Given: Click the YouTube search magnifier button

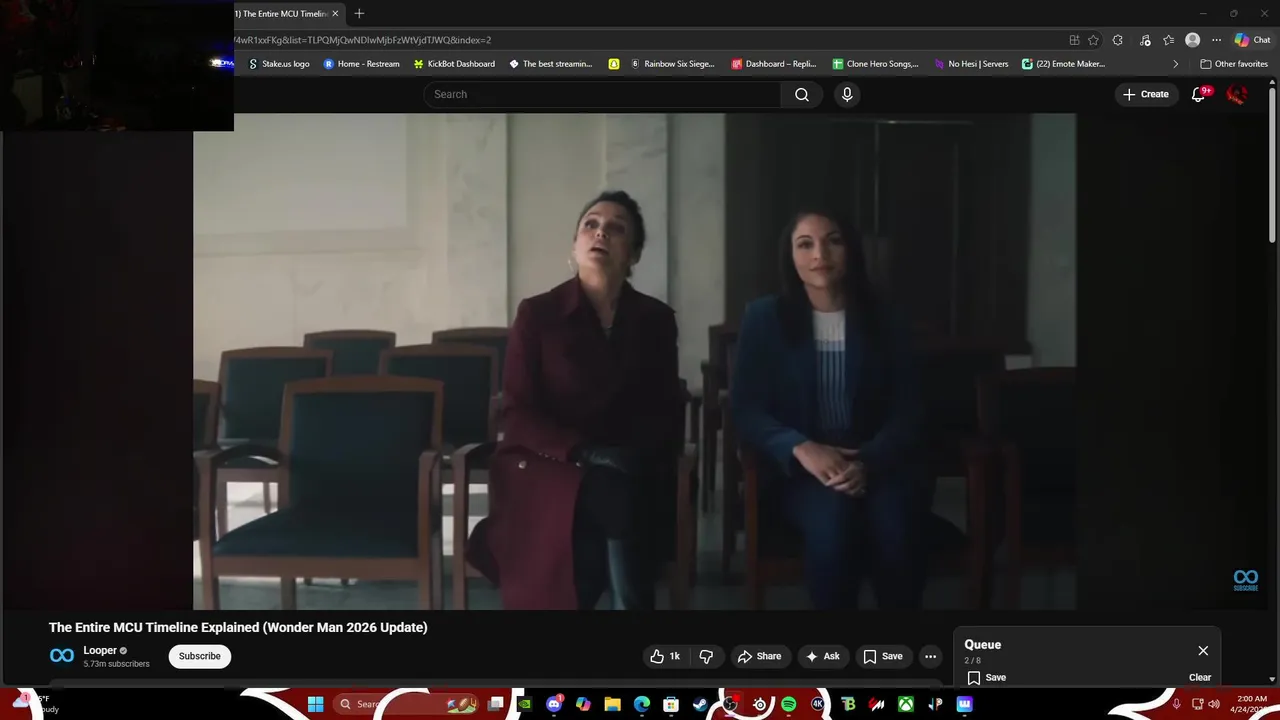Looking at the screenshot, I should [x=802, y=94].
